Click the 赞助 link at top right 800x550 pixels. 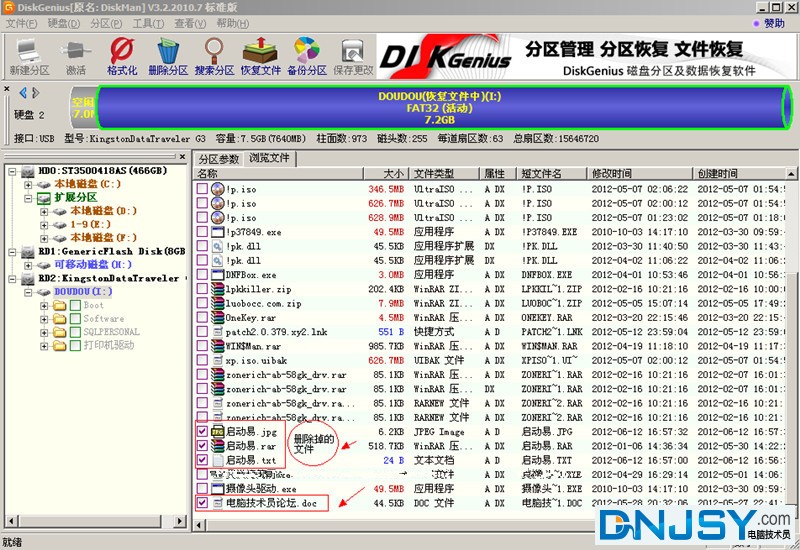pos(773,23)
